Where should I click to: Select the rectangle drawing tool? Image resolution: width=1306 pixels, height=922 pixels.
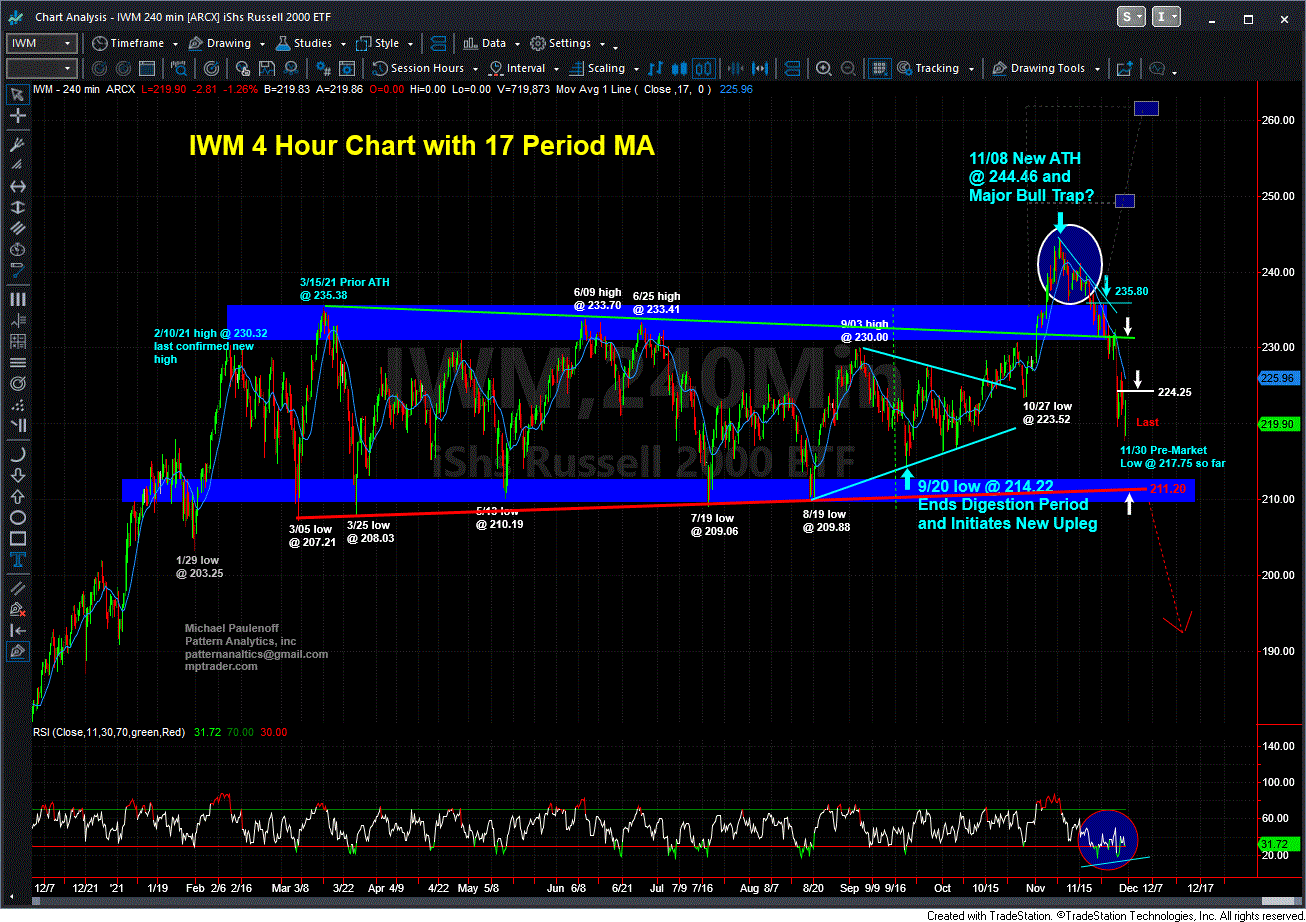[x=17, y=540]
